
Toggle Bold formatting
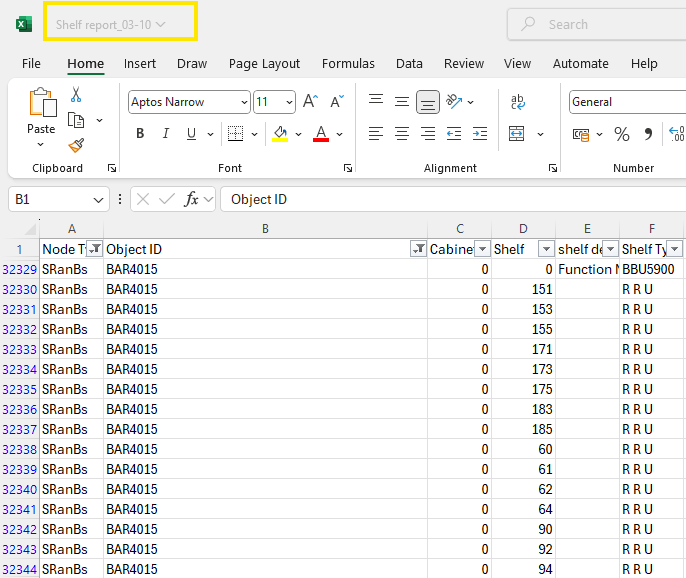(x=140, y=134)
